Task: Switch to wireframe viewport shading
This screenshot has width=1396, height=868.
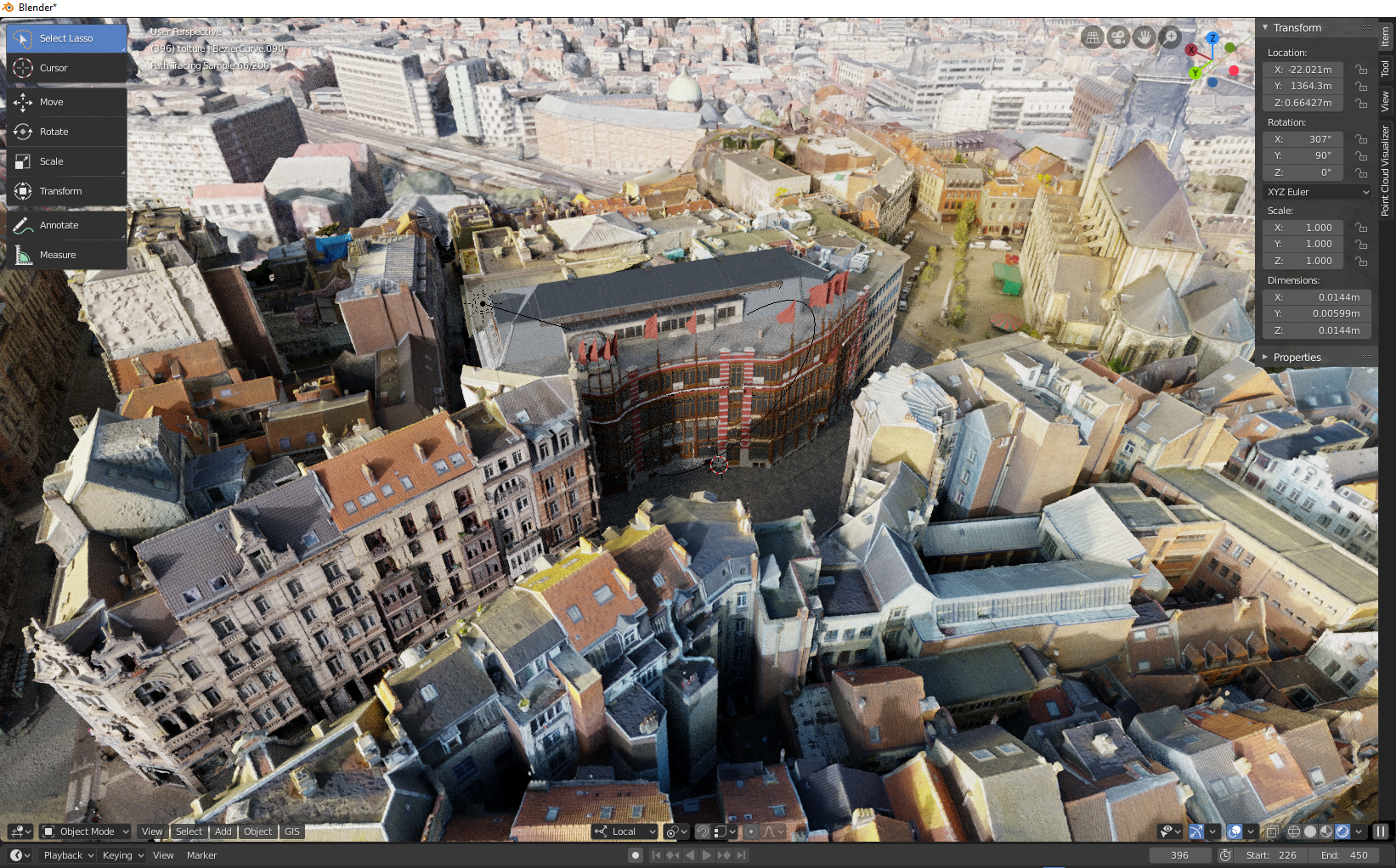Action: (1294, 831)
